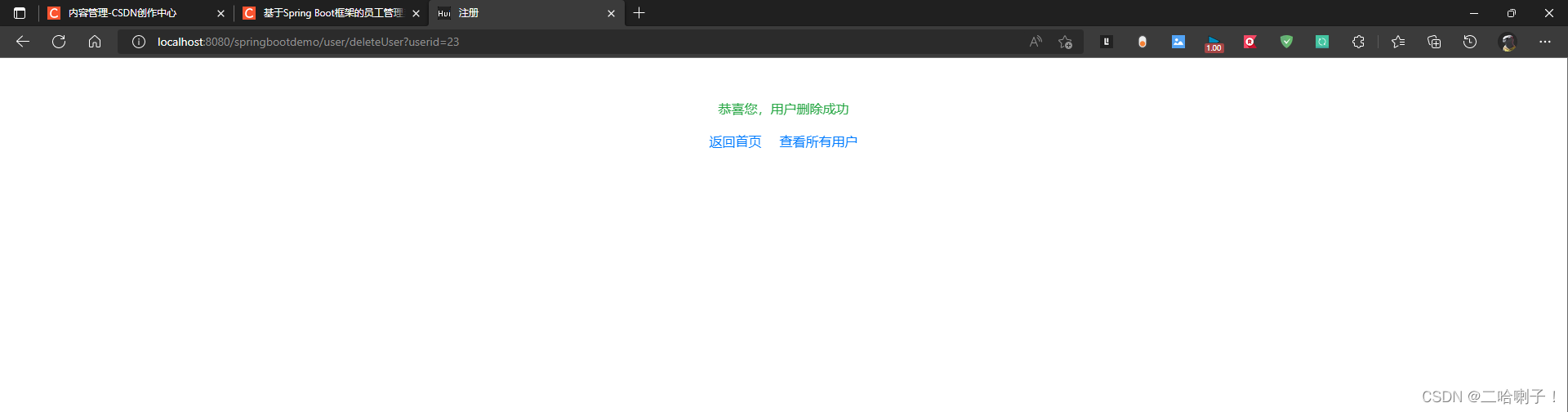Viewport: 1568px width, 412px height.
Task: Open the blue picture extension icon
Action: coord(1178,42)
